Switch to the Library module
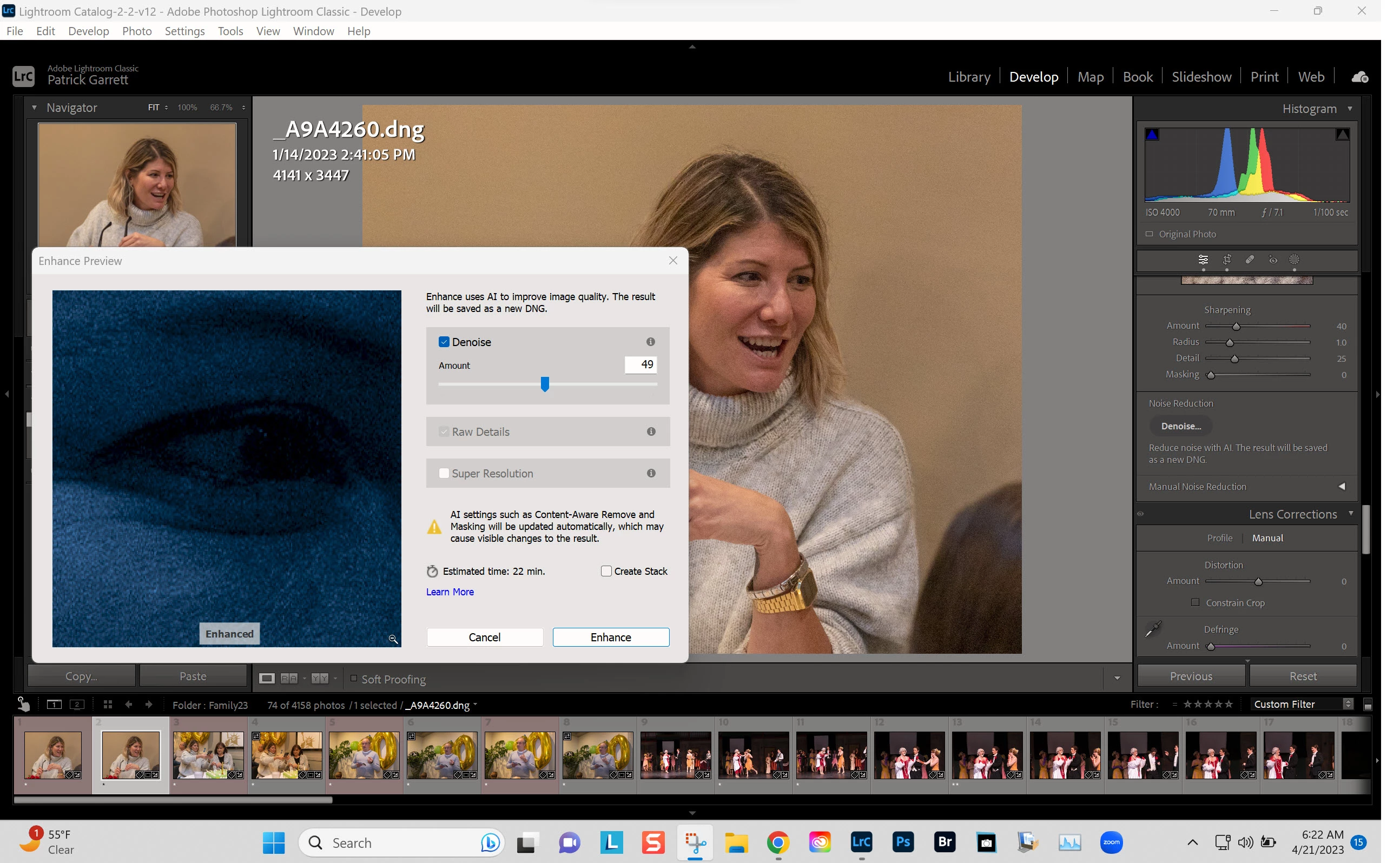Image resolution: width=1400 pixels, height=863 pixels. [x=969, y=77]
